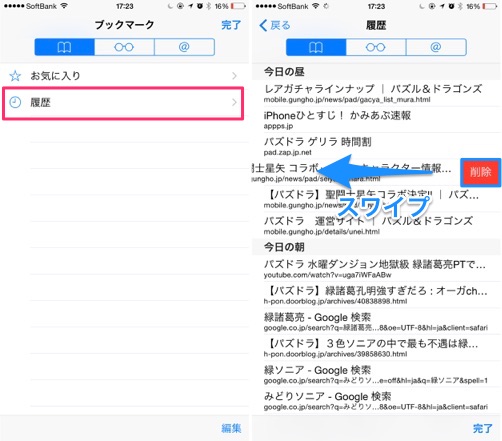This screenshot has width=502, height=441.
Task: Open 緑ソニア - Google 検索 entry
Action: tap(377, 374)
